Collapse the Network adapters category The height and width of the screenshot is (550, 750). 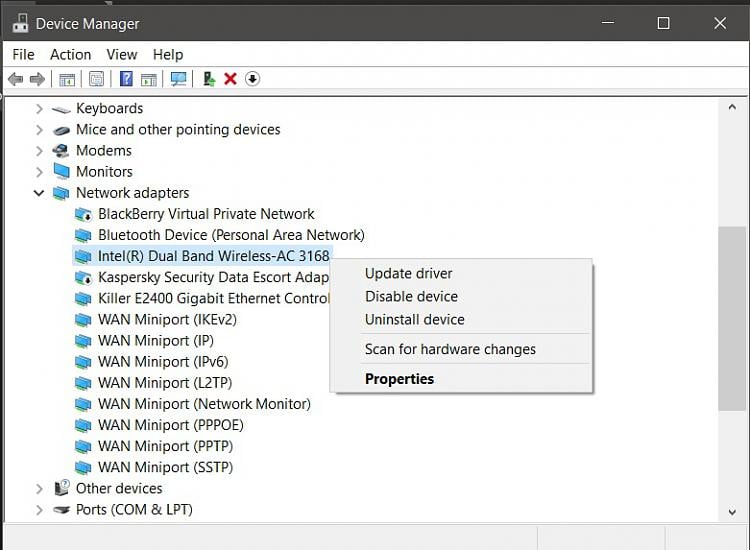[x=39, y=193]
